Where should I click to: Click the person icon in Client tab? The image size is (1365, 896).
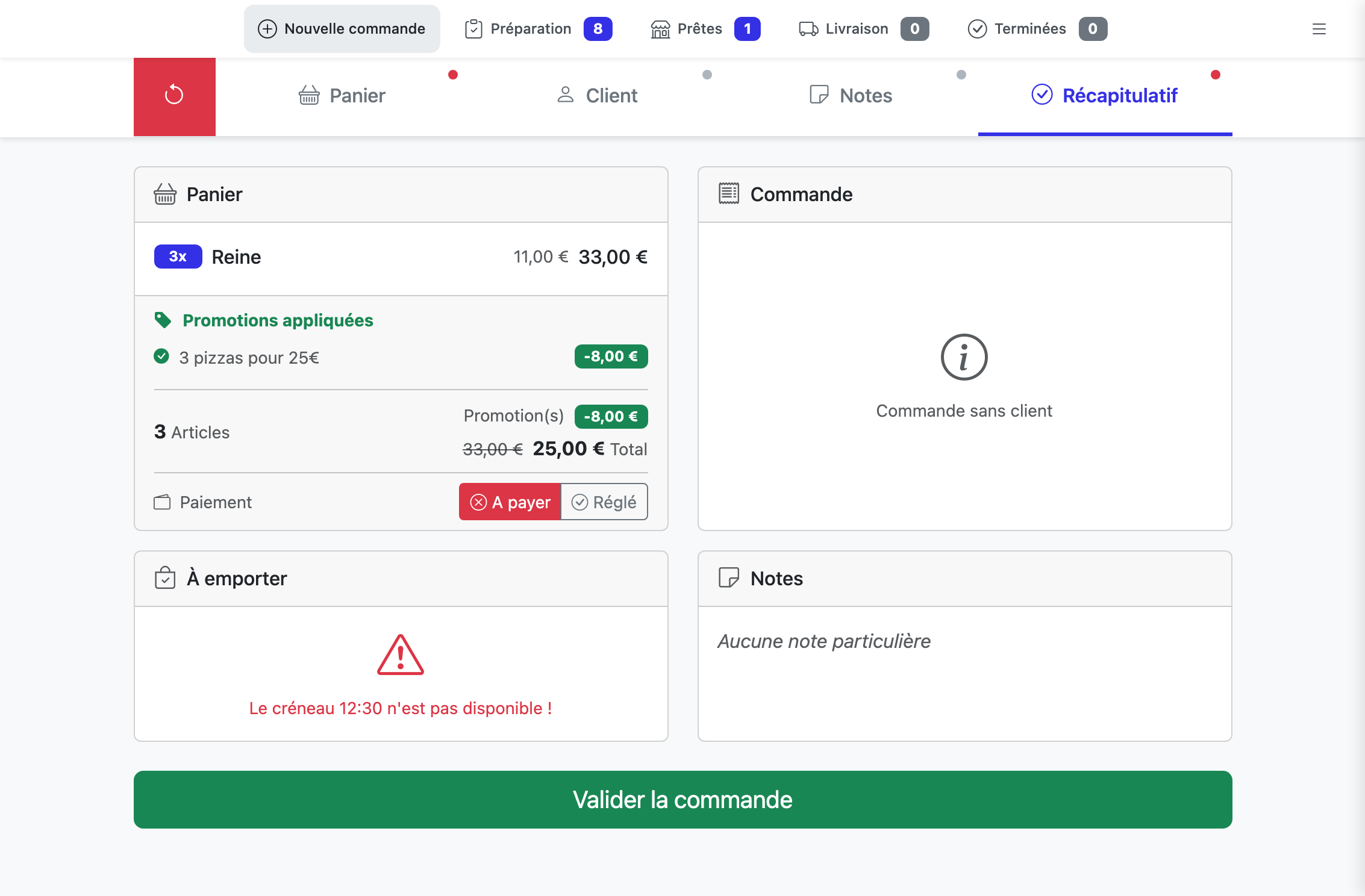(x=565, y=95)
